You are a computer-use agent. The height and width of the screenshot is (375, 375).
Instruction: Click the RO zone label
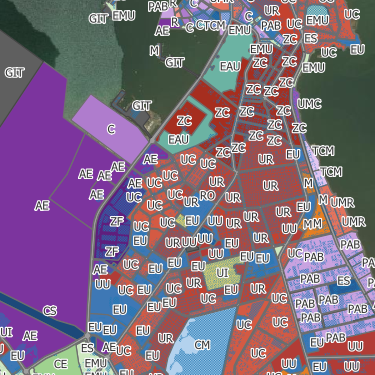(207, 195)
